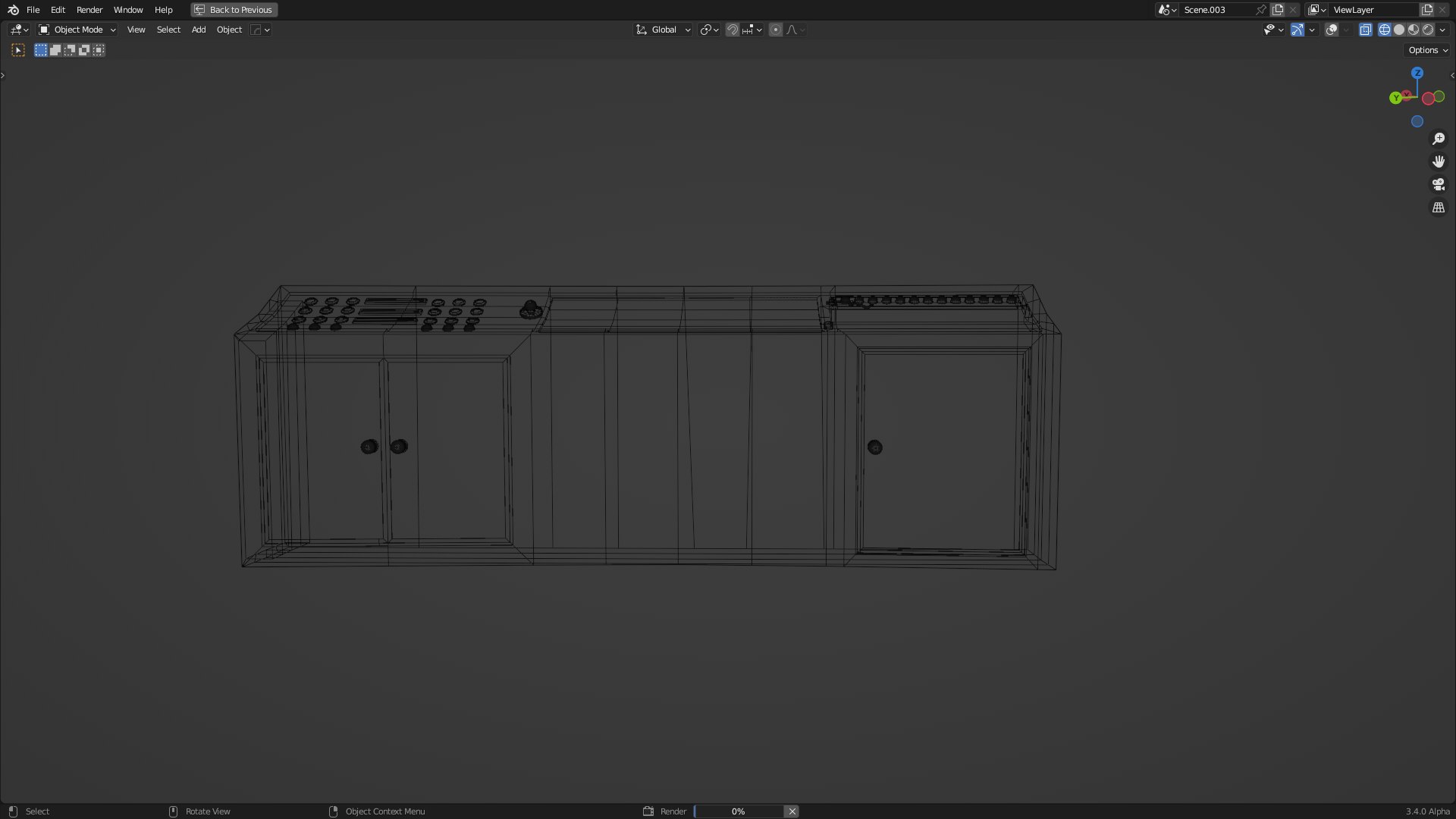Image resolution: width=1456 pixels, height=819 pixels.
Task: Select material preview shading
Action: pyautogui.click(x=1414, y=30)
